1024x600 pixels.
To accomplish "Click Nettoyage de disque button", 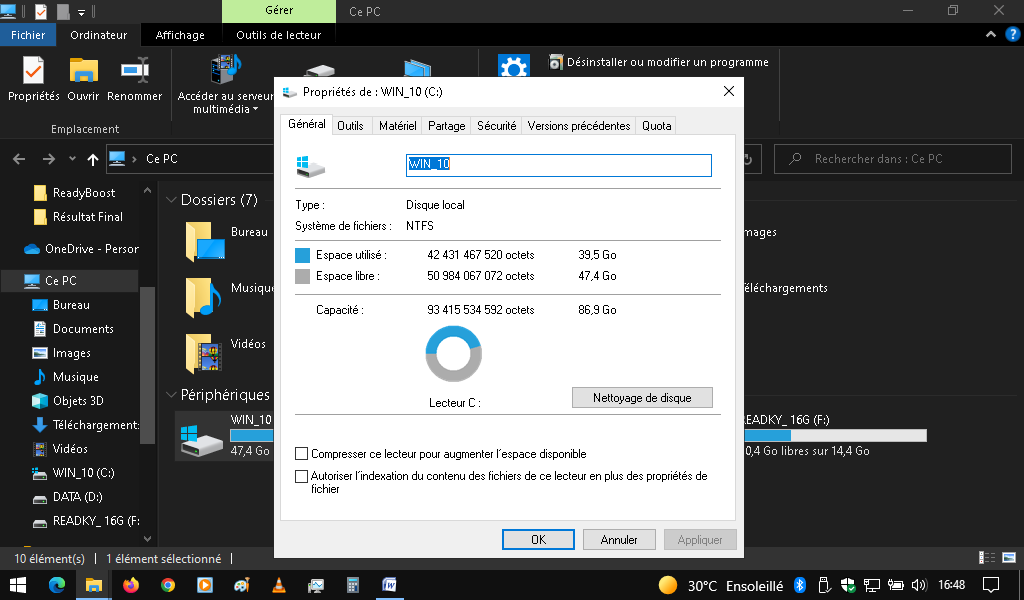I will (x=642, y=398).
